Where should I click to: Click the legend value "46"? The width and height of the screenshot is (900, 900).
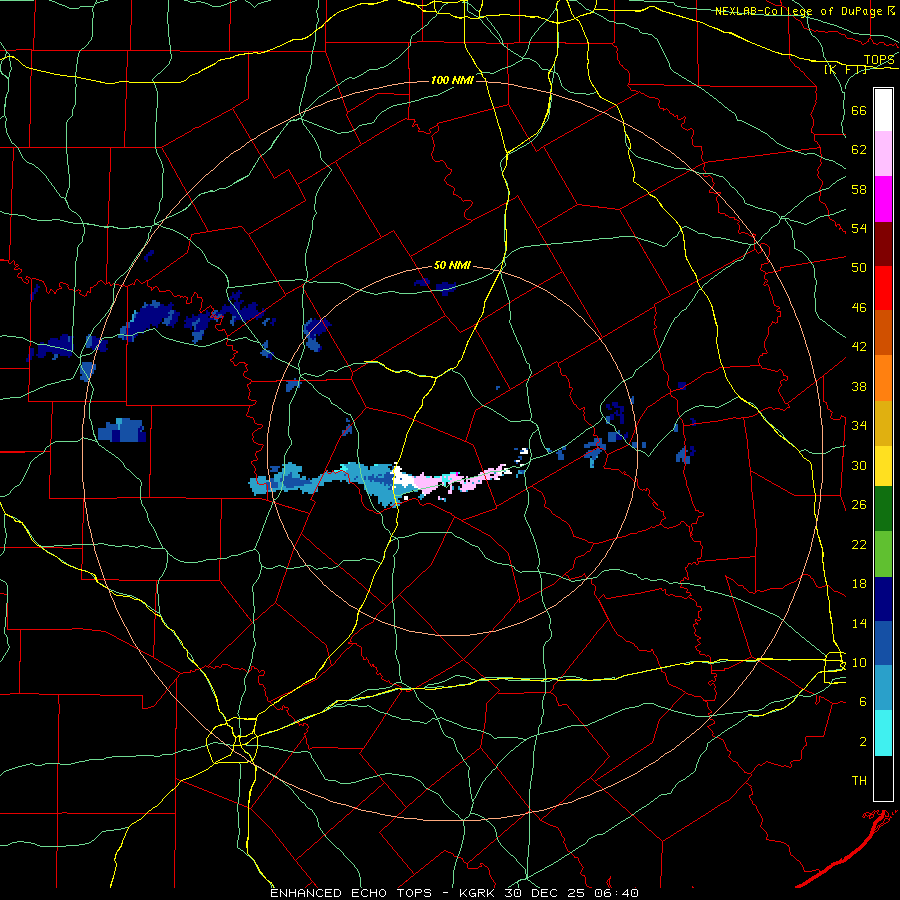click(x=859, y=308)
